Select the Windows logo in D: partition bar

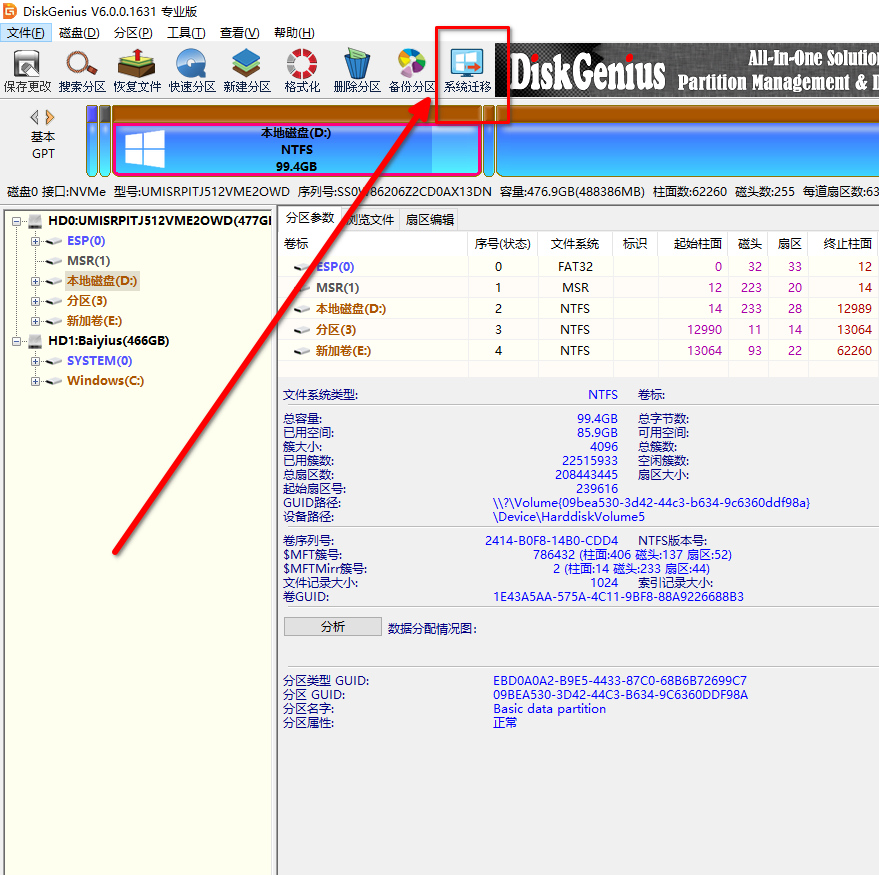tap(145, 149)
